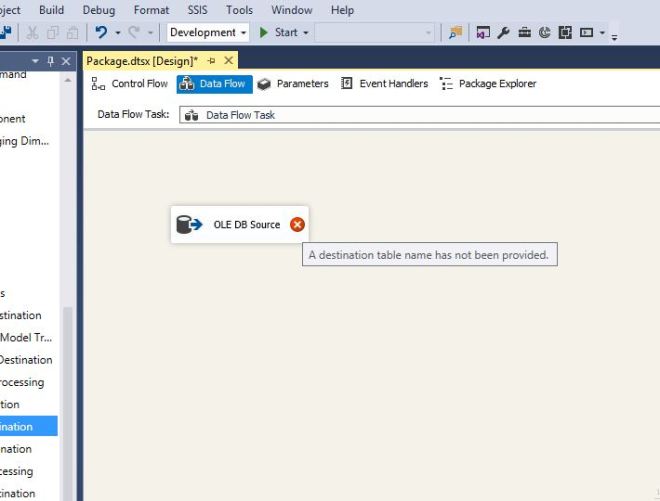The image size is (660, 501).
Task: Open the toolbox panel window position menu arrow
Action: pos(36,61)
